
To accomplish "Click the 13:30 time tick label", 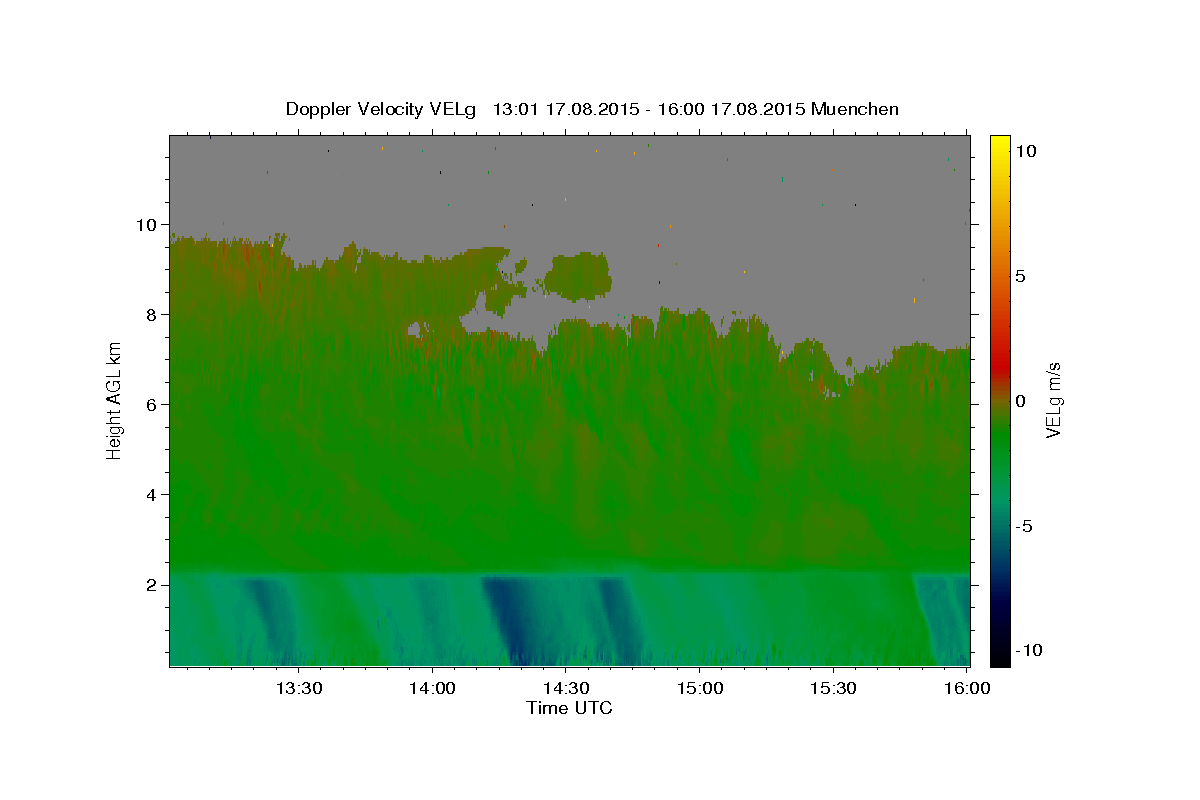I will (x=298, y=688).
